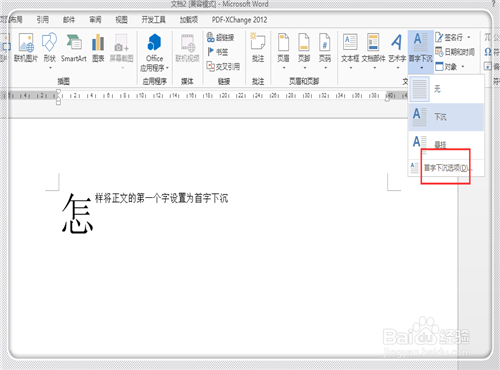Open the Shapes (形状) gallery icon
Viewport: 500px width, 370px height.
click(x=49, y=43)
